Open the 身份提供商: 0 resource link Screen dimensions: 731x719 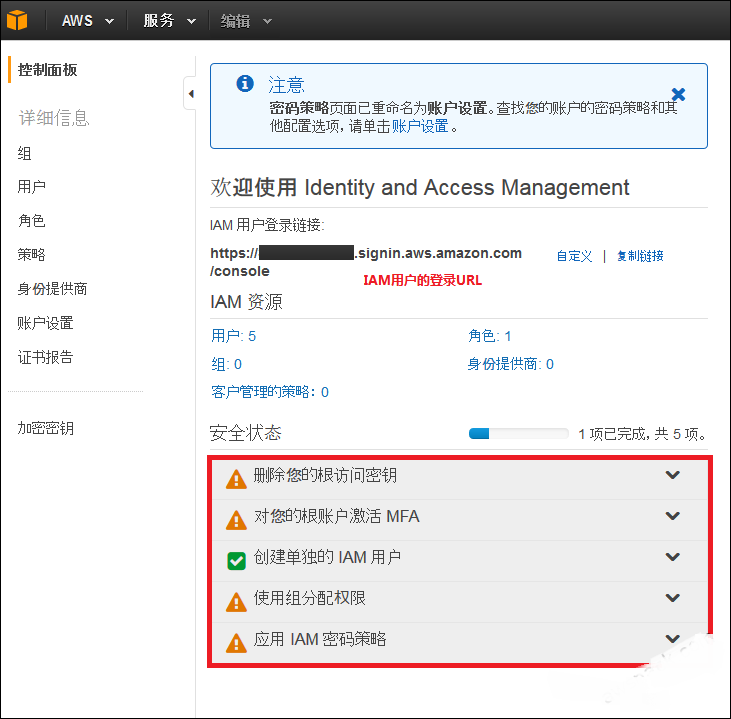click(510, 364)
